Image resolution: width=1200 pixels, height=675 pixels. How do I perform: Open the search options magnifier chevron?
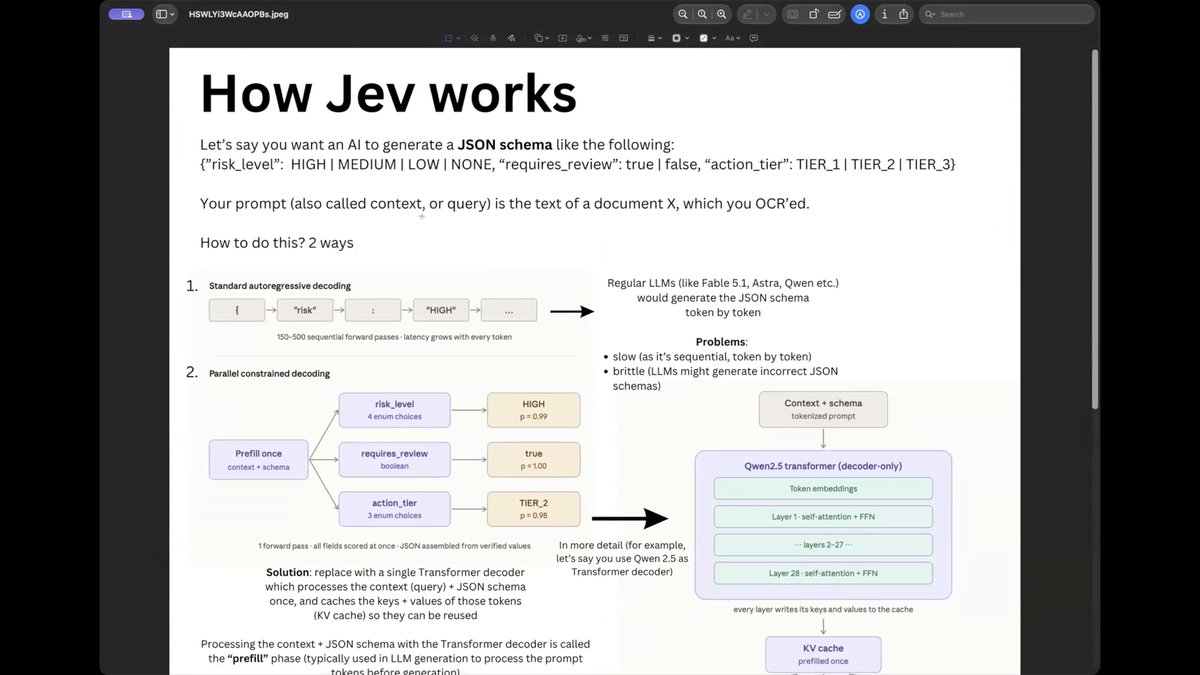pyautogui.click(x=930, y=14)
